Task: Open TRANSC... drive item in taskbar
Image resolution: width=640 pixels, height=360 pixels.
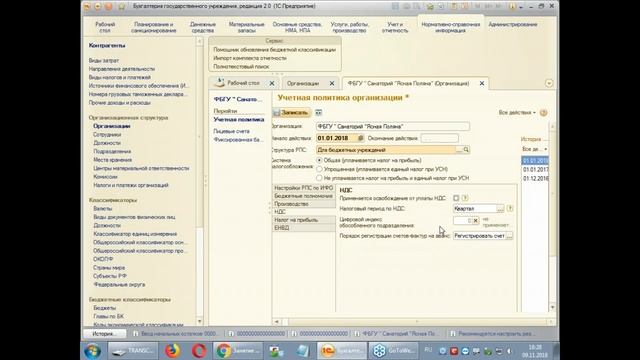Action: point(133,351)
